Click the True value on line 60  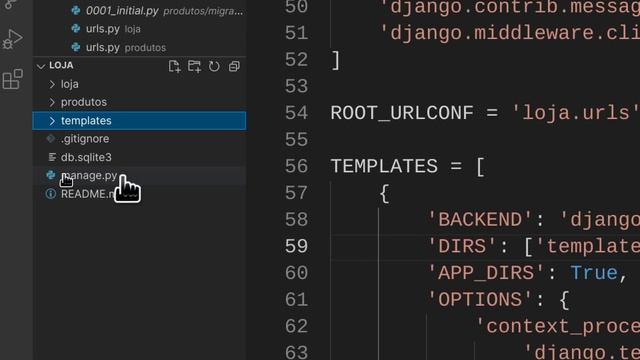tap(593, 273)
